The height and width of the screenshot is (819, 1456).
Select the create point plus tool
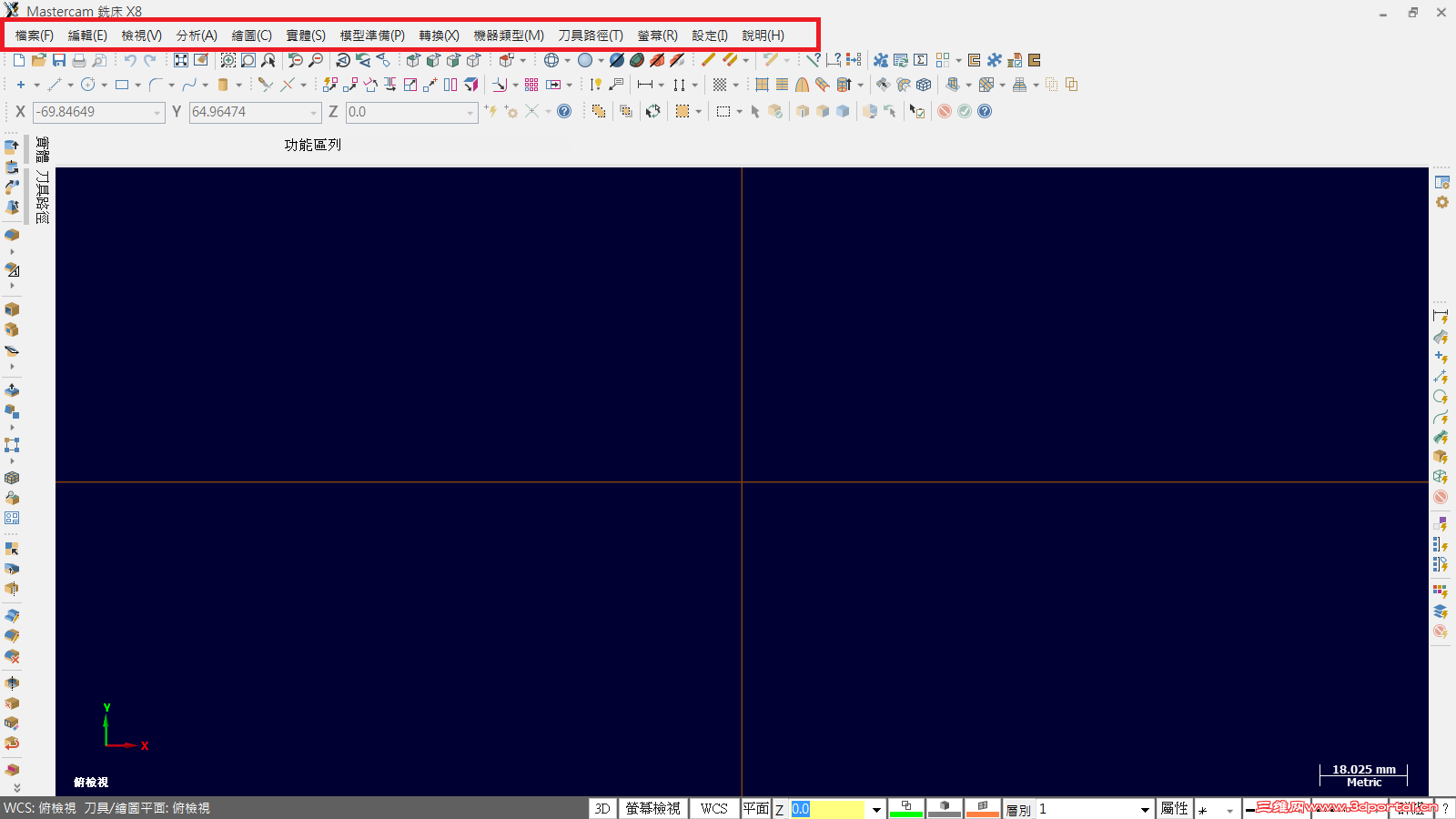(20, 85)
